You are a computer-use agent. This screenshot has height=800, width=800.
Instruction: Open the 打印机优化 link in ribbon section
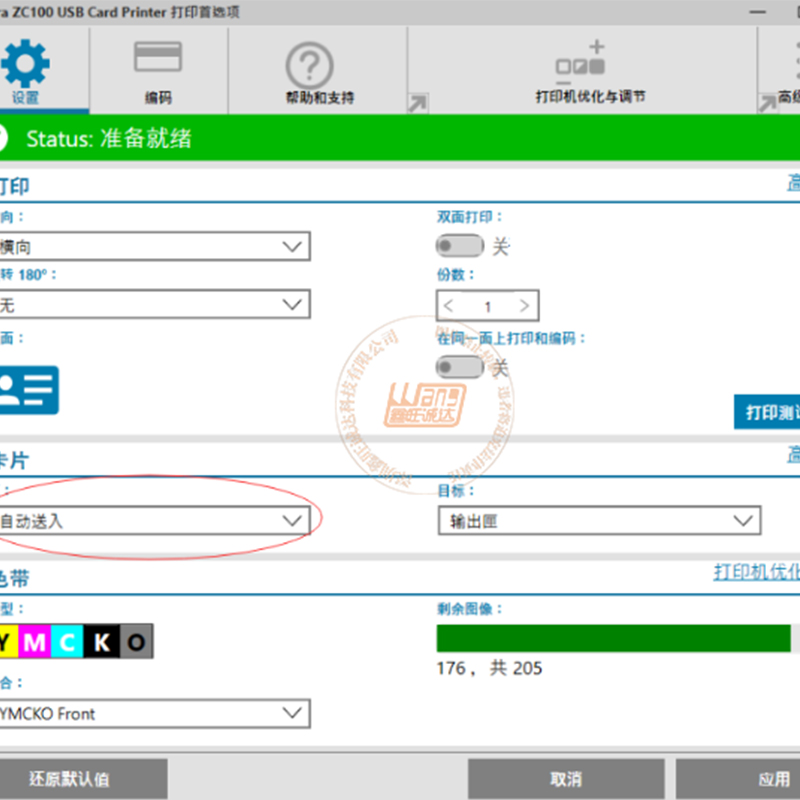(757, 572)
